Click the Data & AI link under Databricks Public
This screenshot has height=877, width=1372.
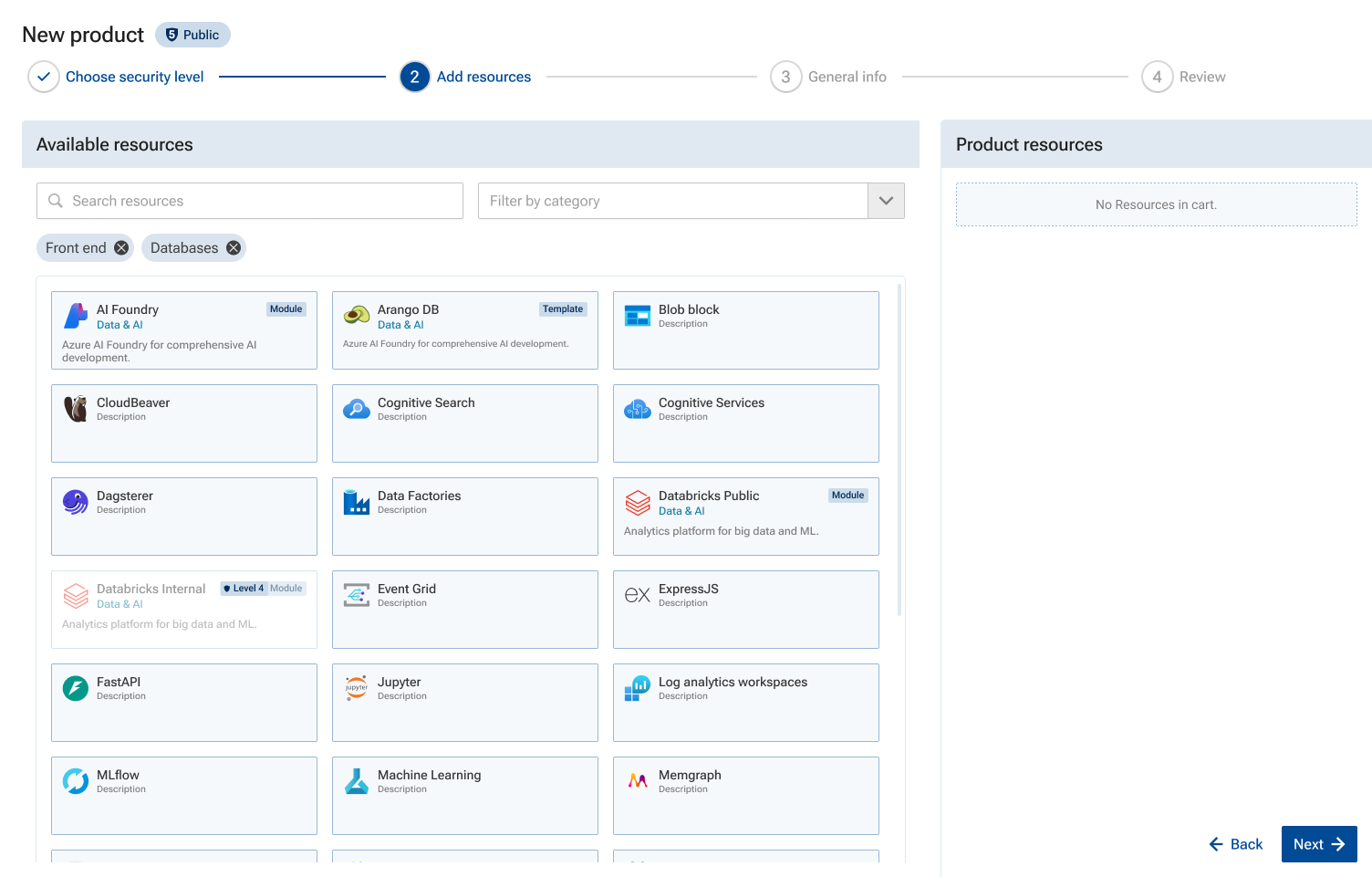click(681, 511)
